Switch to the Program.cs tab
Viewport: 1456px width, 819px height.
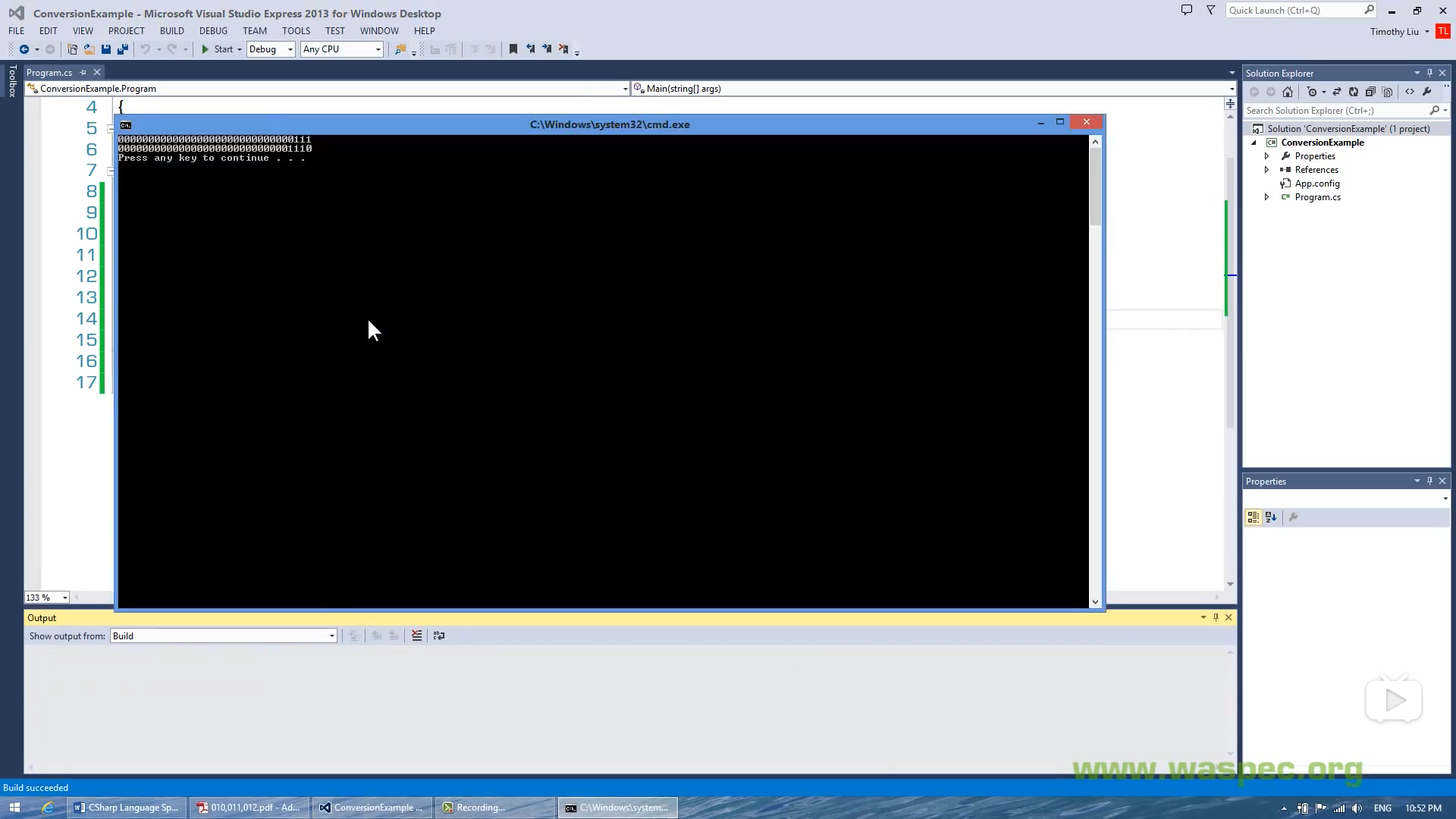coord(50,72)
